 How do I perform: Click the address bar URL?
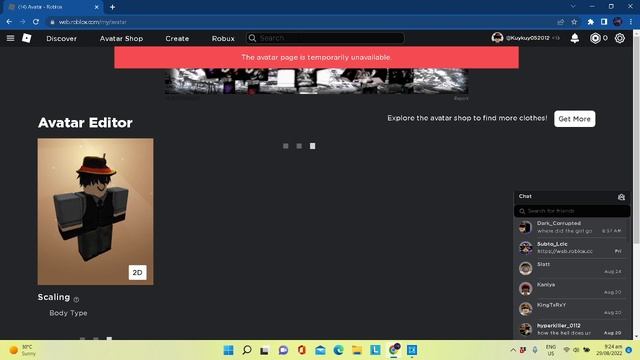(x=93, y=22)
